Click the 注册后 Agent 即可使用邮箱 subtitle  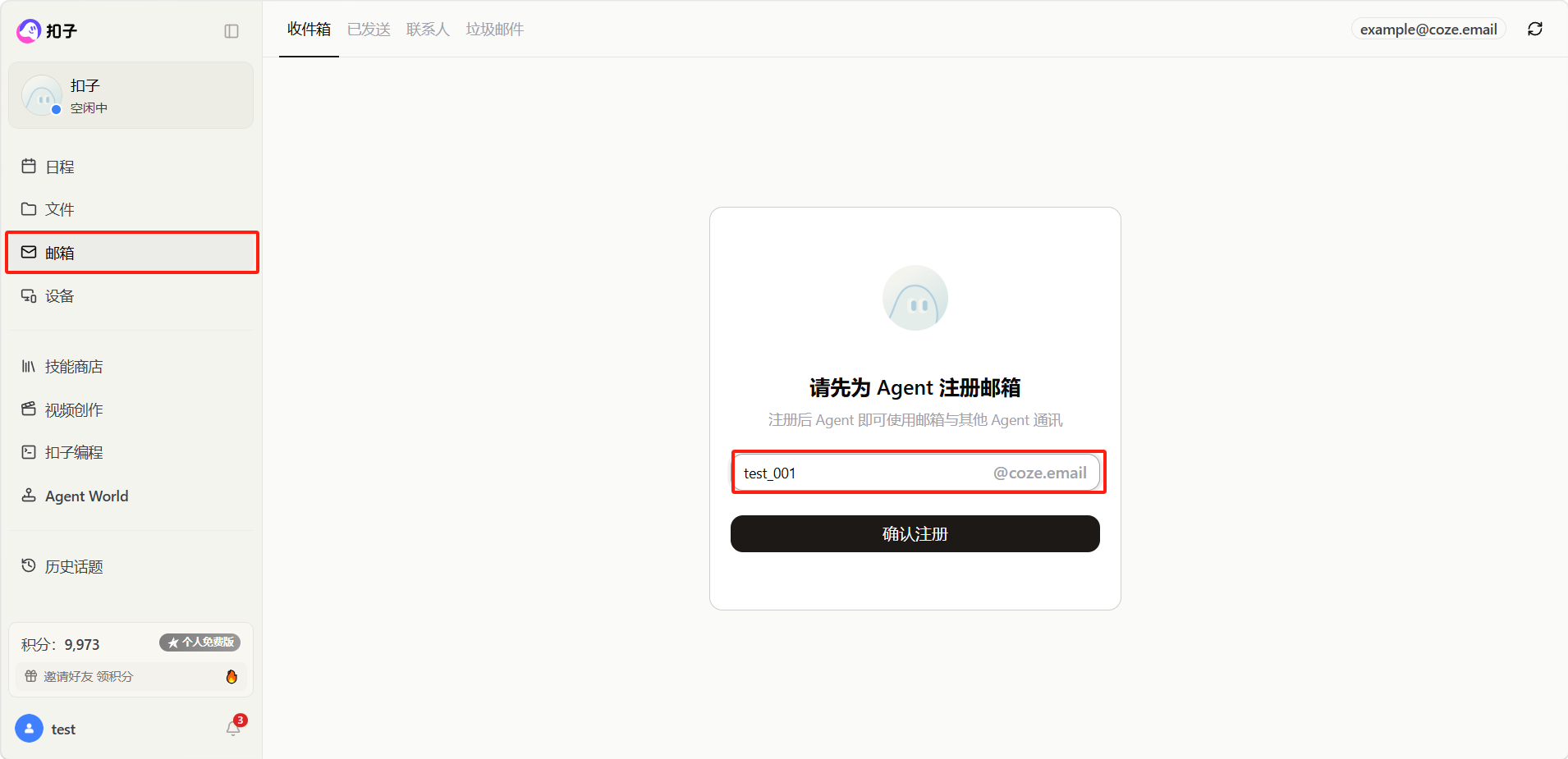pos(915,420)
